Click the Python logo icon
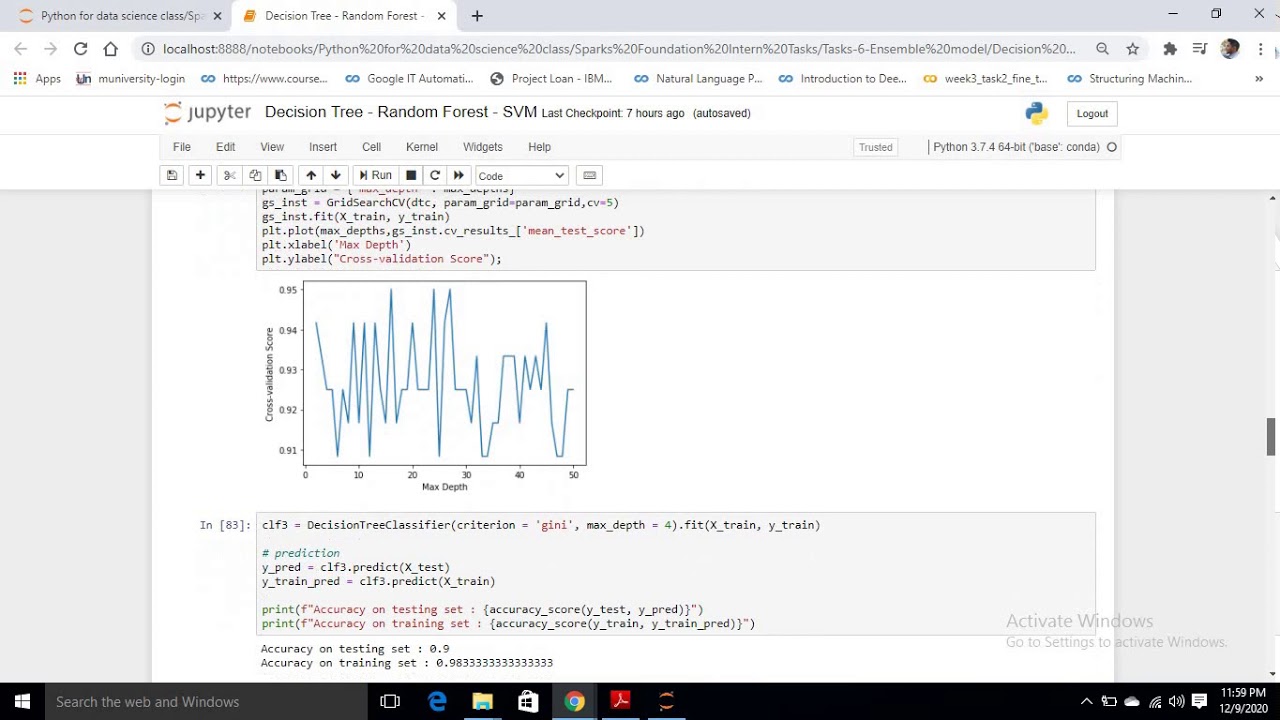The width and height of the screenshot is (1280, 720). [x=1037, y=114]
